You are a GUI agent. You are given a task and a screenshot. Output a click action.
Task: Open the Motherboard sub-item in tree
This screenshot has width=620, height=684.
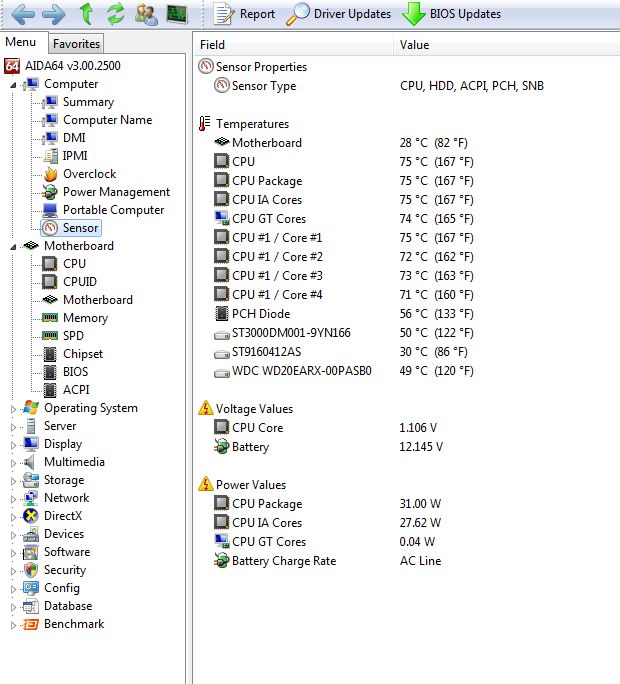[x=98, y=300]
